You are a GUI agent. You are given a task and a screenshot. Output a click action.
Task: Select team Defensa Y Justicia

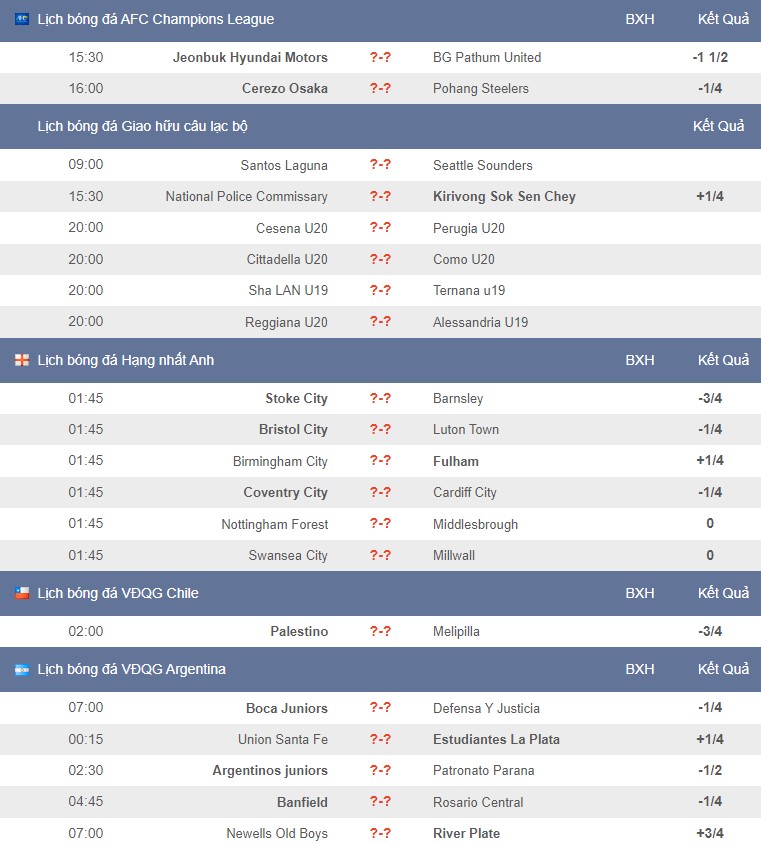pos(486,708)
